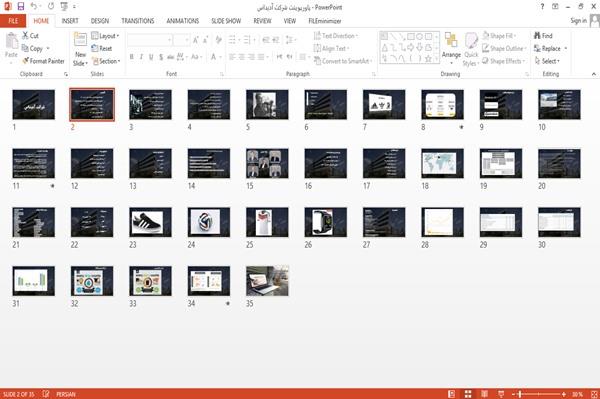The width and height of the screenshot is (600, 399).
Task: Toggle Italic formatting button
Action: (141, 57)
